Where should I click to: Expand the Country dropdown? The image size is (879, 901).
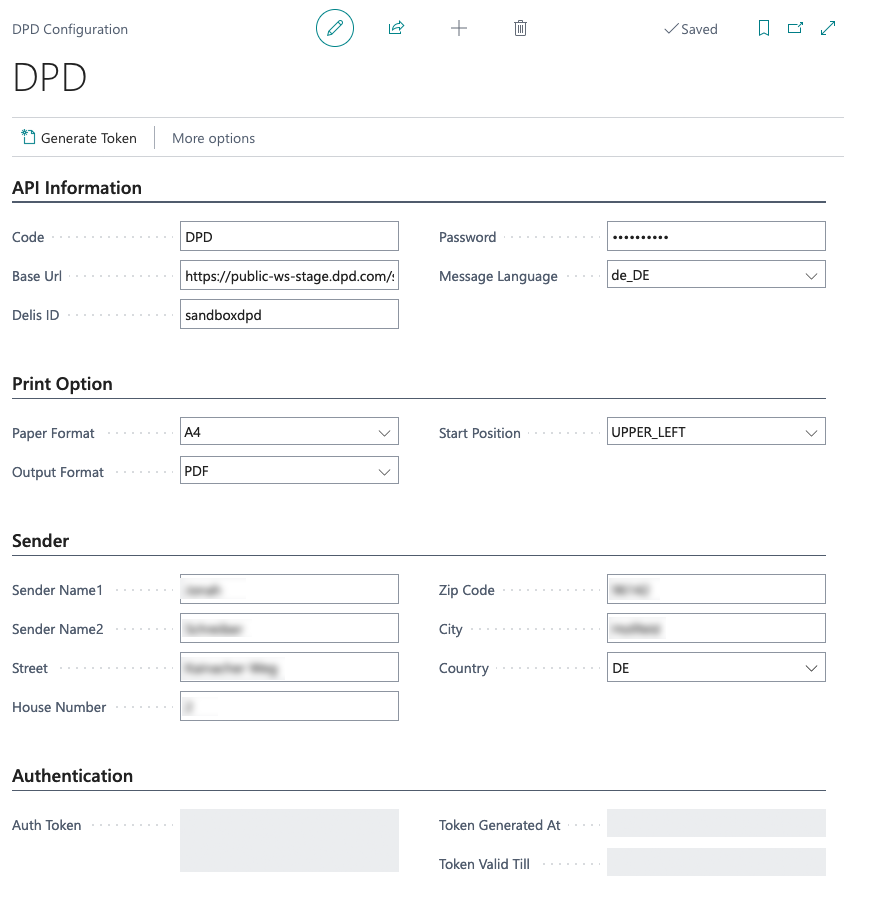(x=811, y=668)
